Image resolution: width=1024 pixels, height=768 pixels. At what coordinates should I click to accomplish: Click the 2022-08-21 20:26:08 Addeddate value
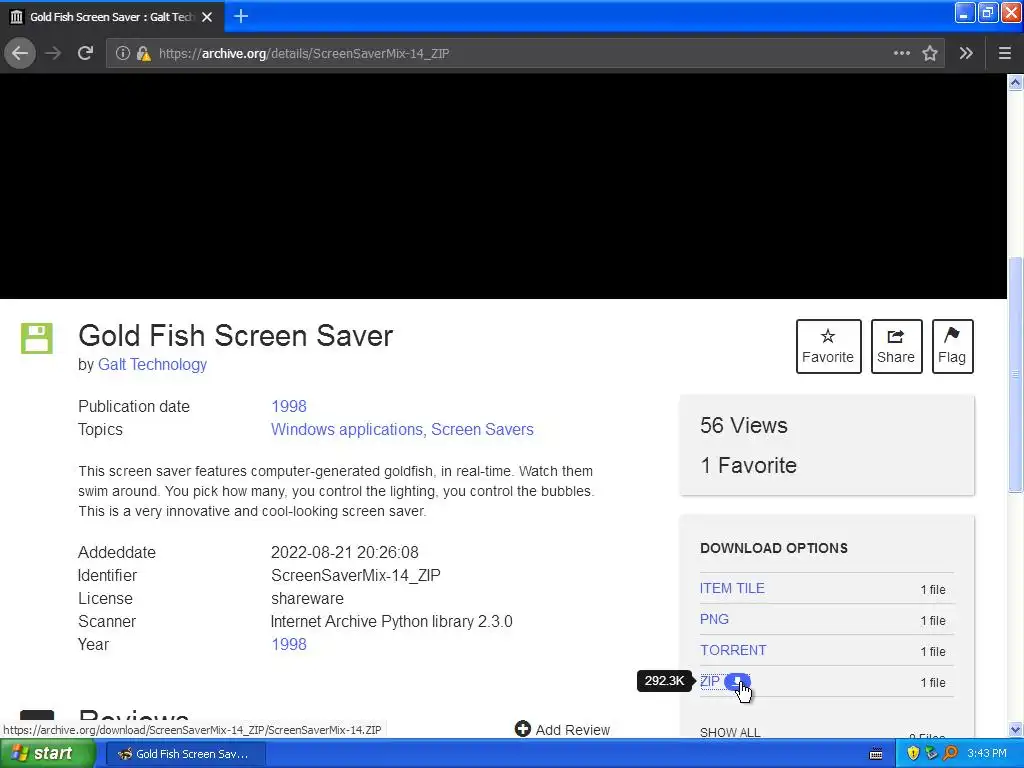[344, 552]
